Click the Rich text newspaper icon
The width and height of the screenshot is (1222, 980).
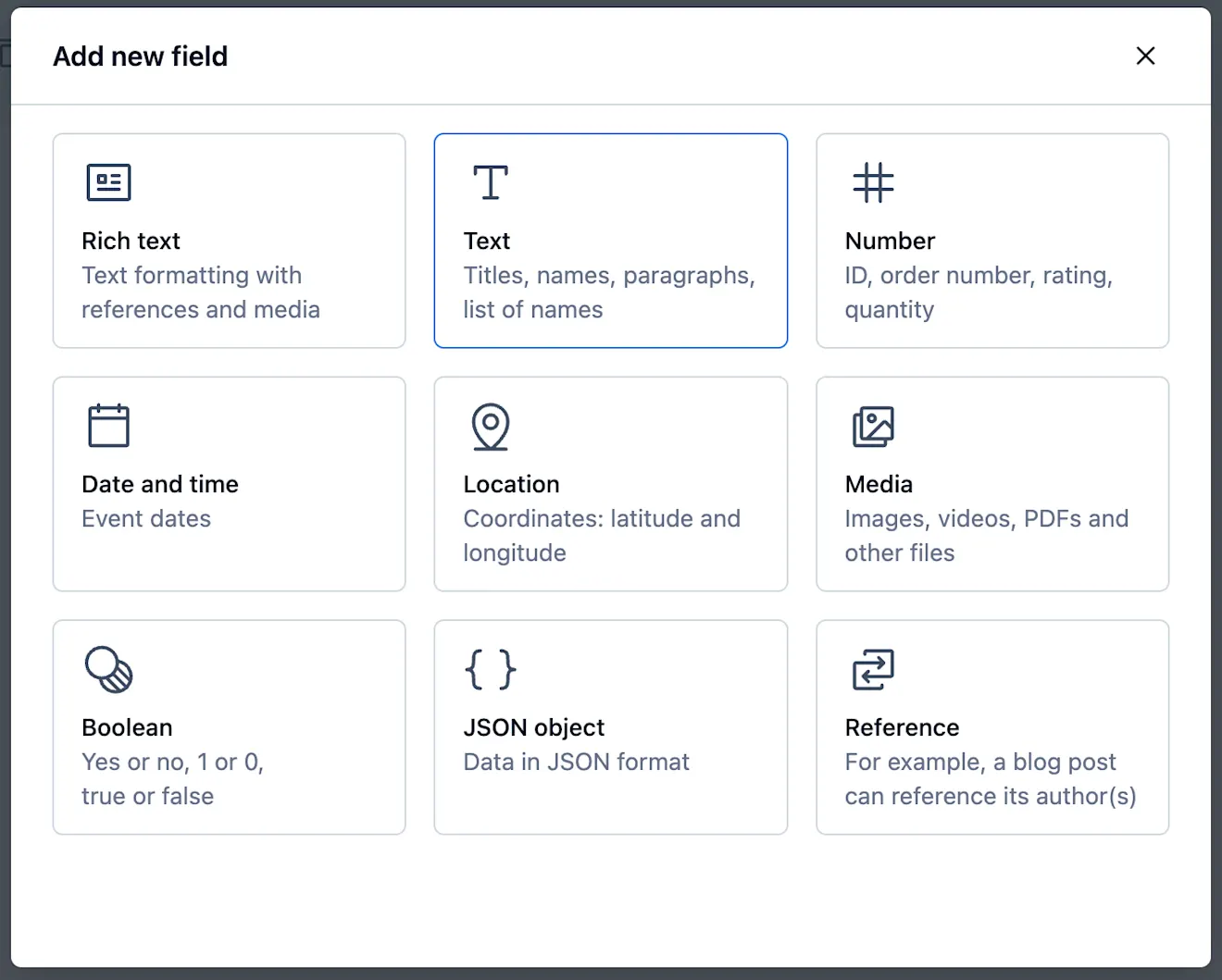[x=108, y=182]
